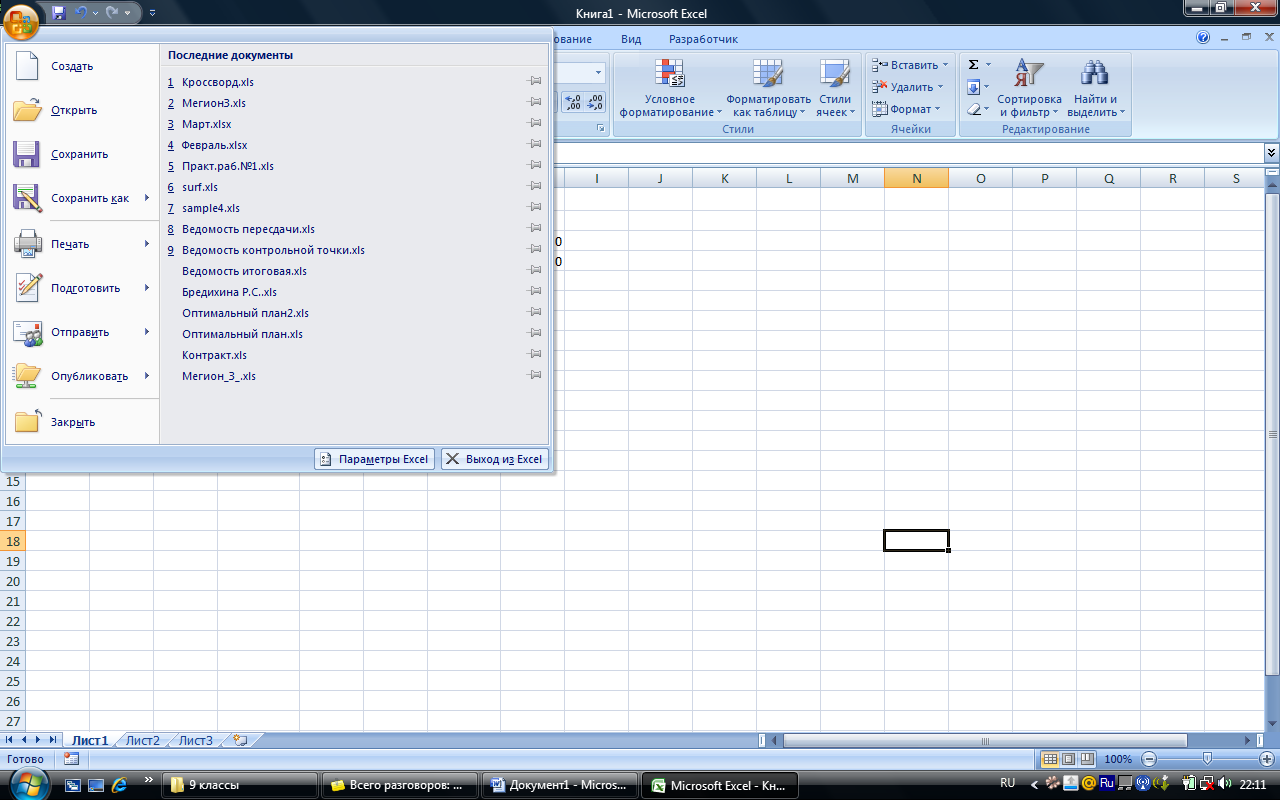Switch to Page Layout view in status bar

click(1068, 759)
